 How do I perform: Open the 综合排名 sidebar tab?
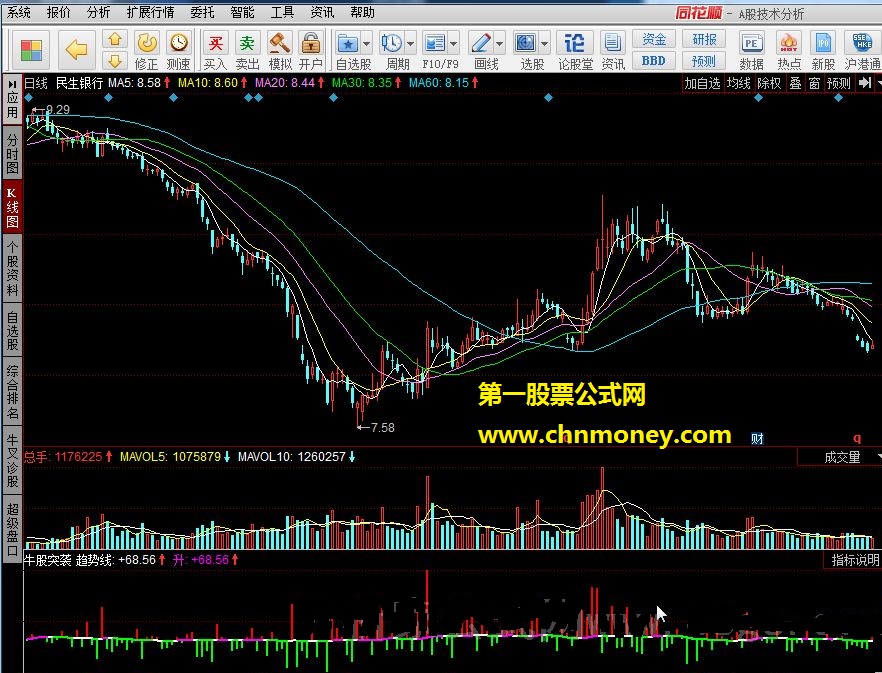(12, 392)
